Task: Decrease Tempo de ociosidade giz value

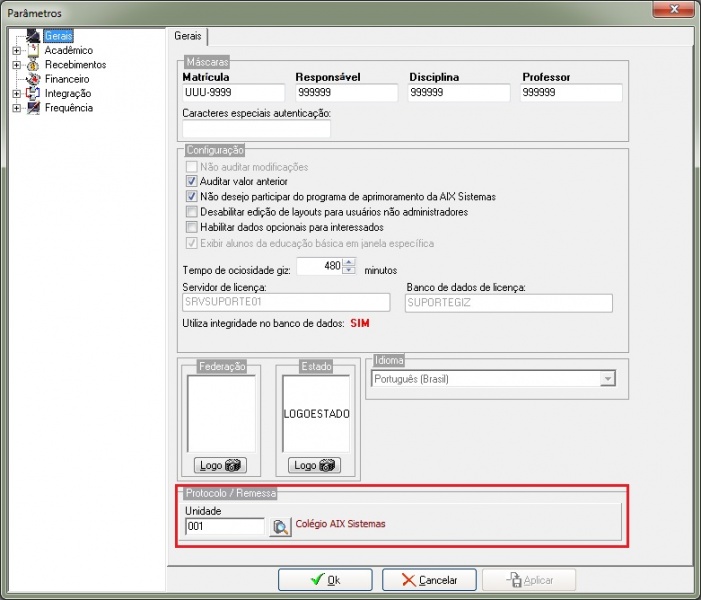Action: coord(350,270)
